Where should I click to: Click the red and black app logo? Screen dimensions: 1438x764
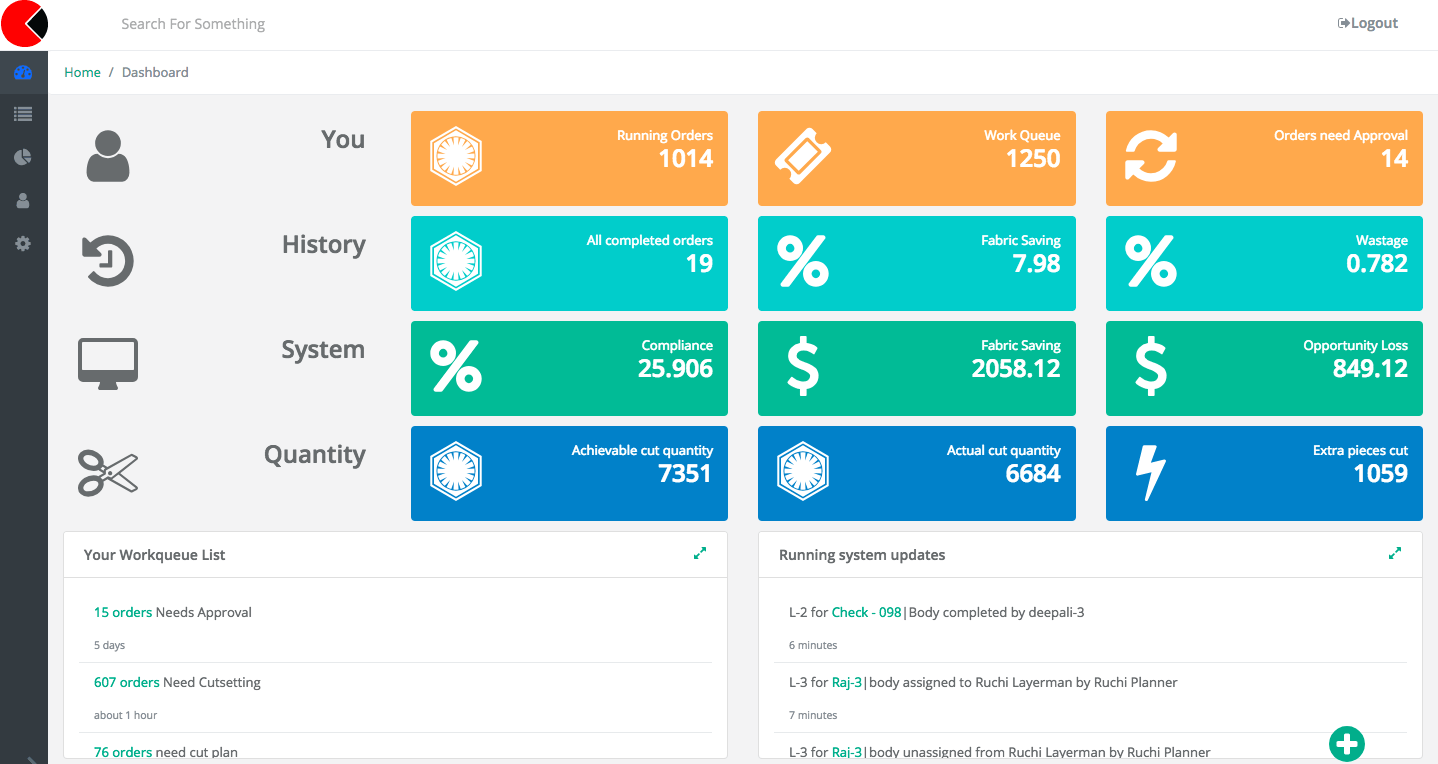[x=24, y=24]
